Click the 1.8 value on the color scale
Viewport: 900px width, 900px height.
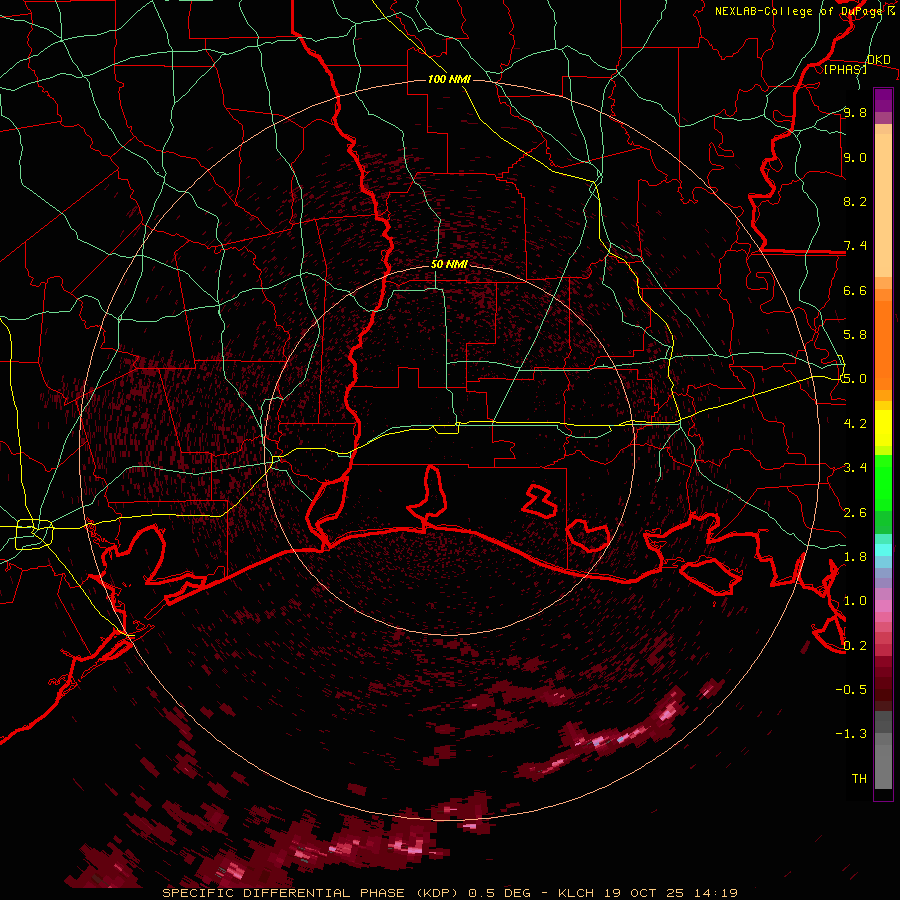(855, 557)
